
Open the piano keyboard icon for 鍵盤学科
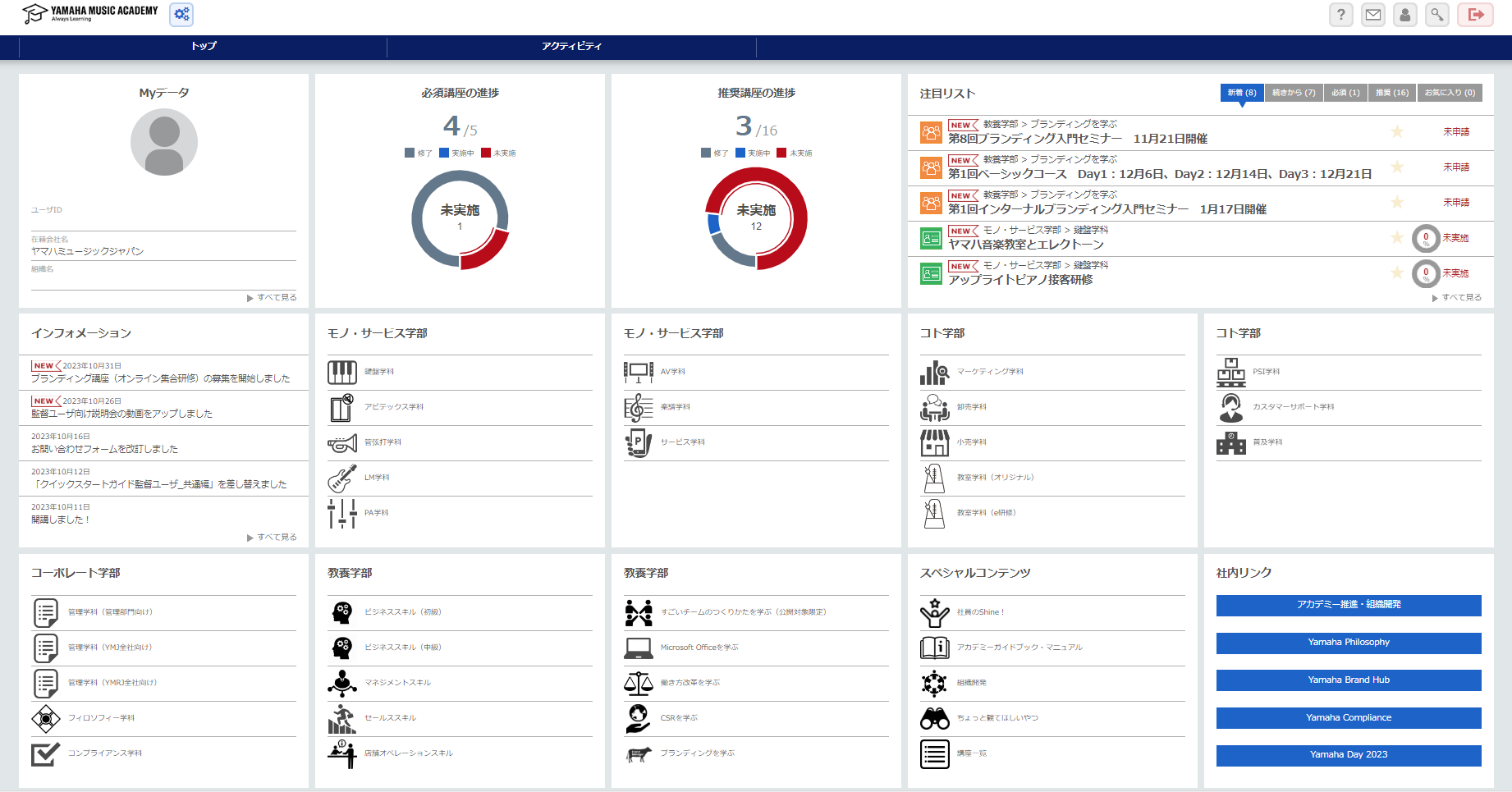[x=342, y=372]
